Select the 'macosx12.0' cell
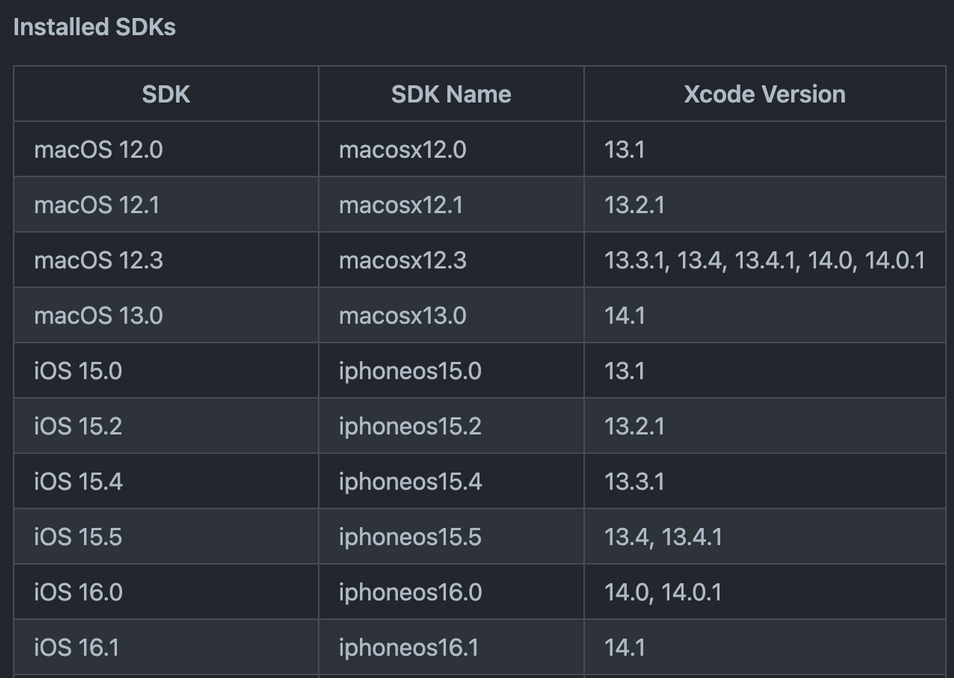The image size is (954, 682). tap(451, 149)
